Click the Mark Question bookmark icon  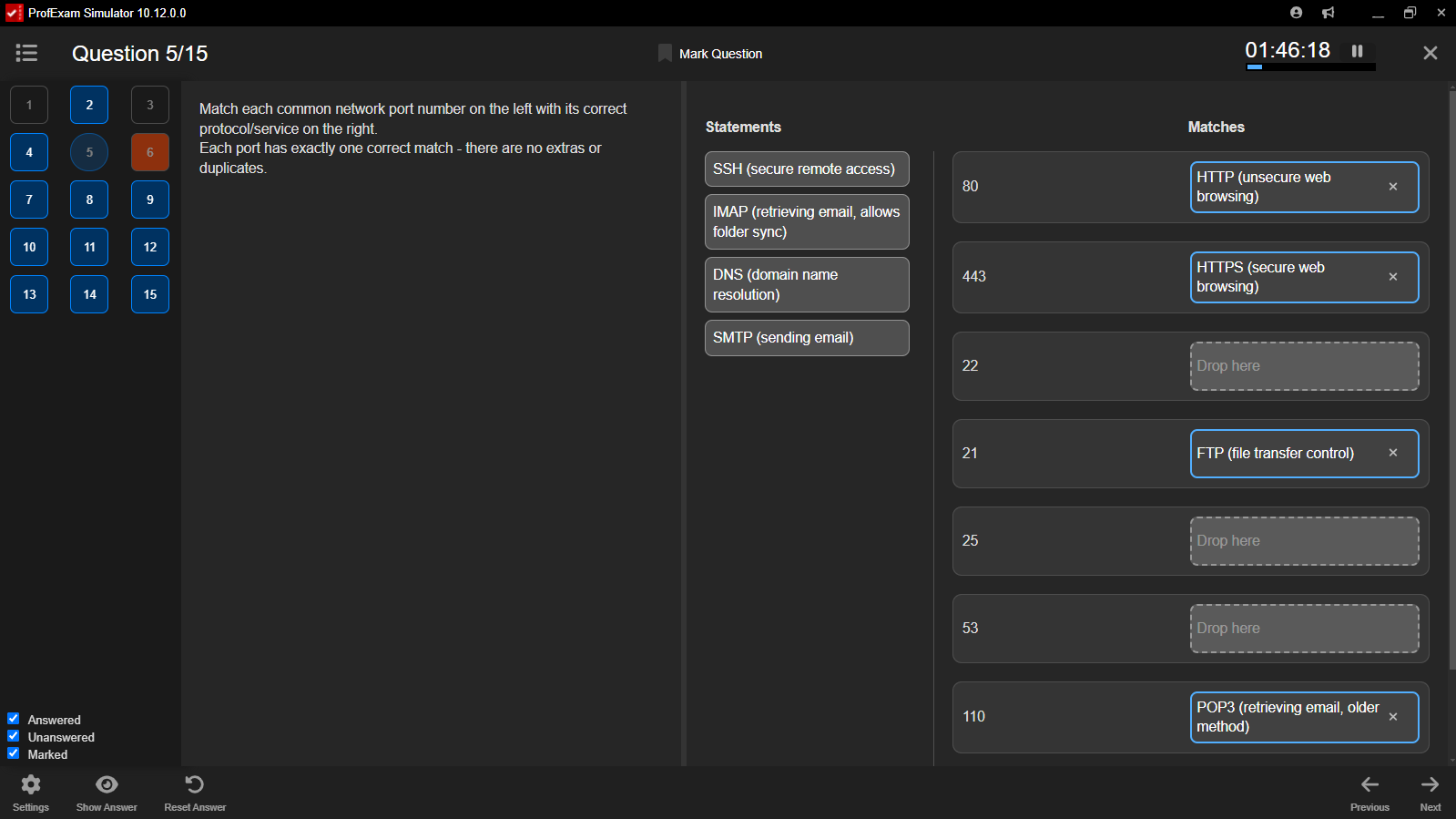coord(665,54)
